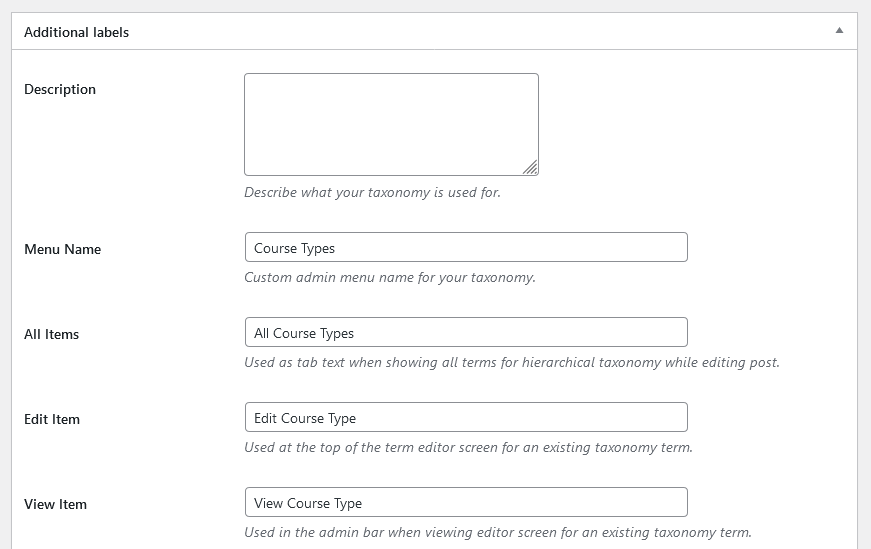The height and width of the screenshot is (549, 871).
Task: Click the 'Custom admin menu name' help text
Action: (390, 277)
